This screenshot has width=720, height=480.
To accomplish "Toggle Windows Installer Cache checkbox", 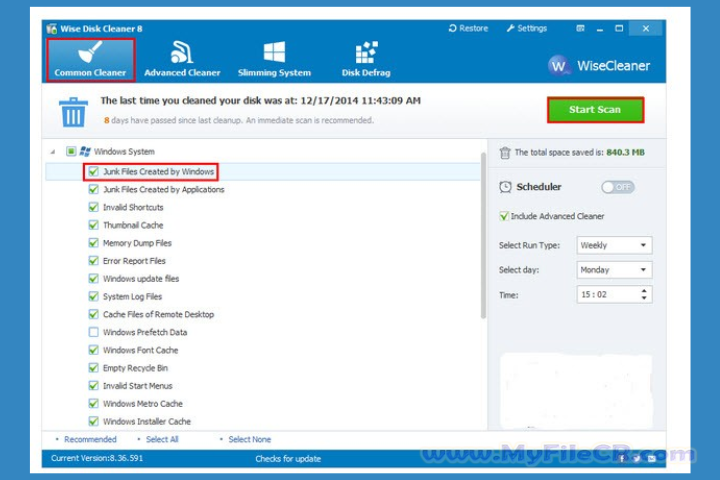I will [x=94, y=421].
